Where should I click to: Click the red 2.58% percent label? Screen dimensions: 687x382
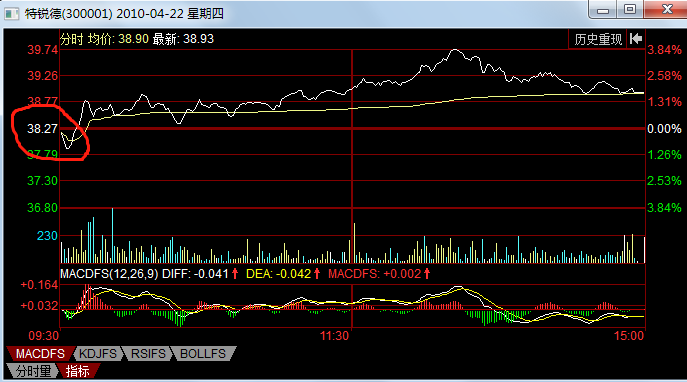pyautogui.click(x=664, y=76)
